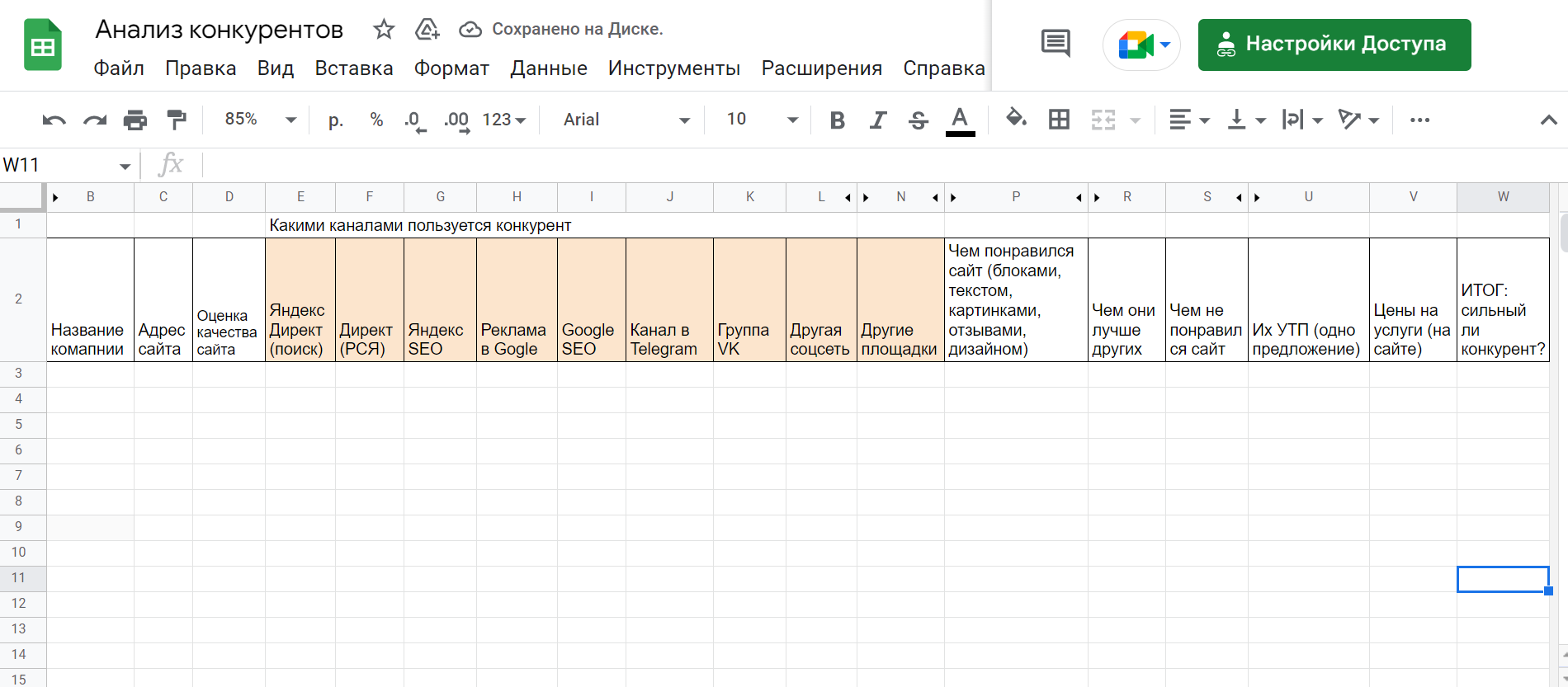Toggle italic formatting
Image resolution: width=1568 pixels, height=687 pixels.
click(878, 120)
